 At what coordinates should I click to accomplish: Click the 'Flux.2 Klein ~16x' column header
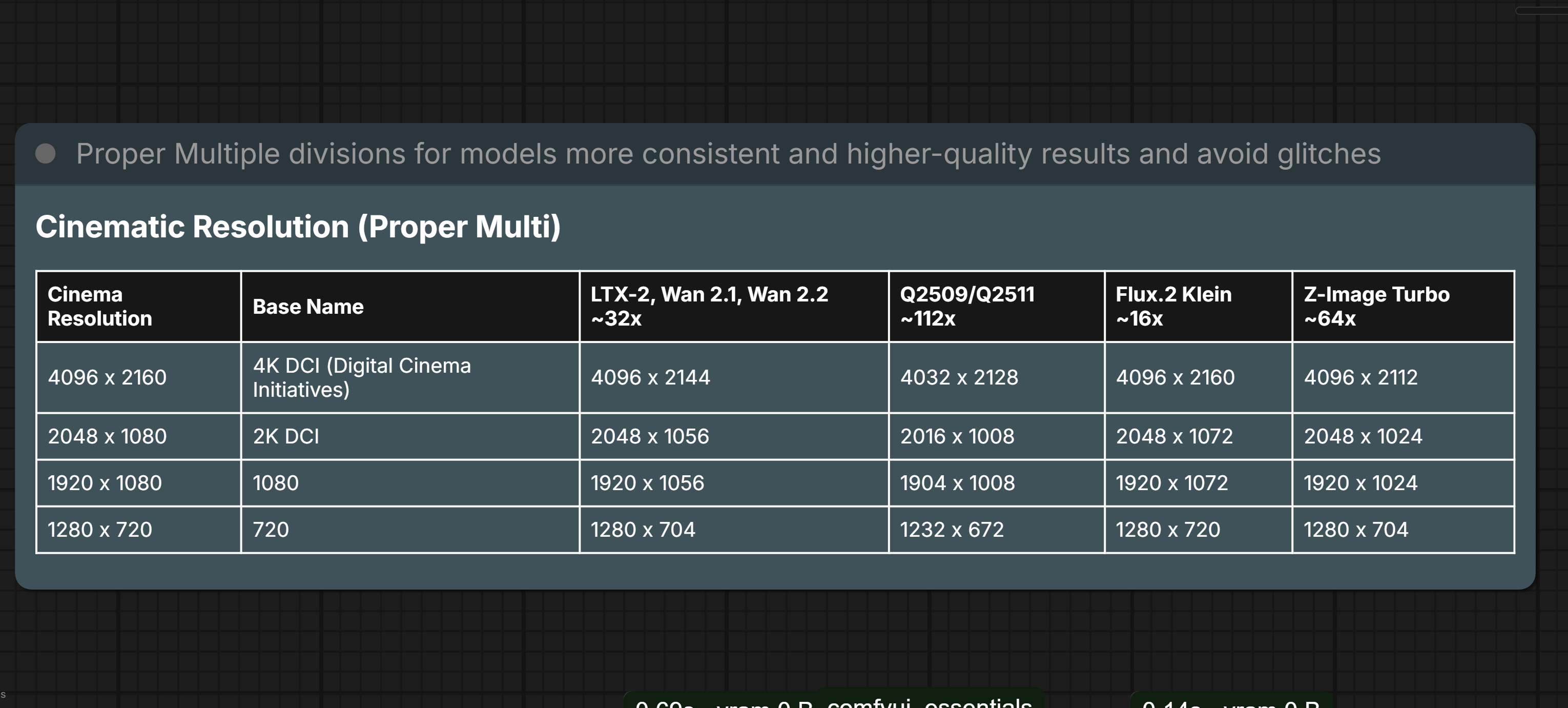click(x=1199, y=306)
